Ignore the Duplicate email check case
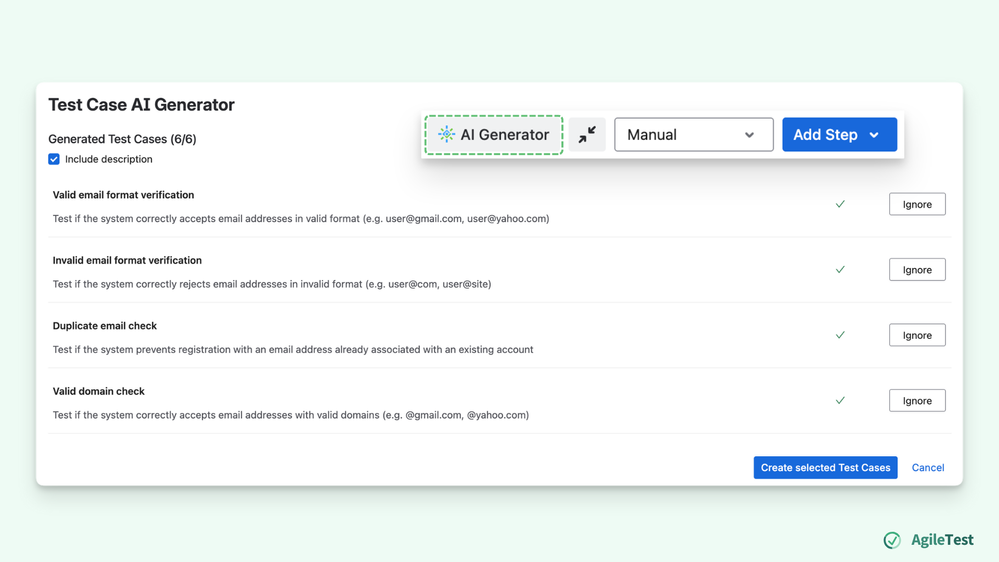This screenshot has width=999, height=562. 917,335
